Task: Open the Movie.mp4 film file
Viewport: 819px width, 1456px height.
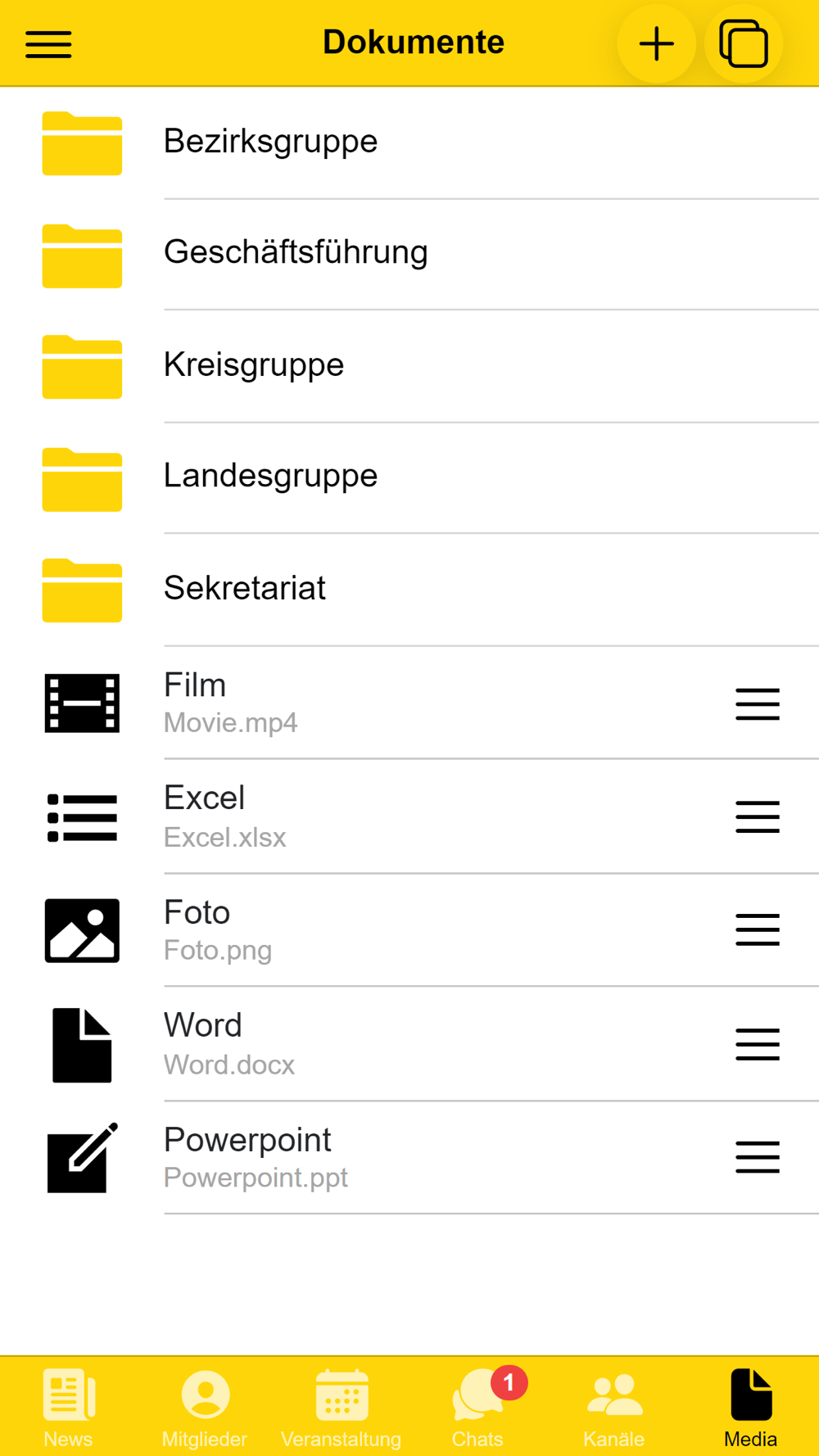Action: tap(230, 703)
